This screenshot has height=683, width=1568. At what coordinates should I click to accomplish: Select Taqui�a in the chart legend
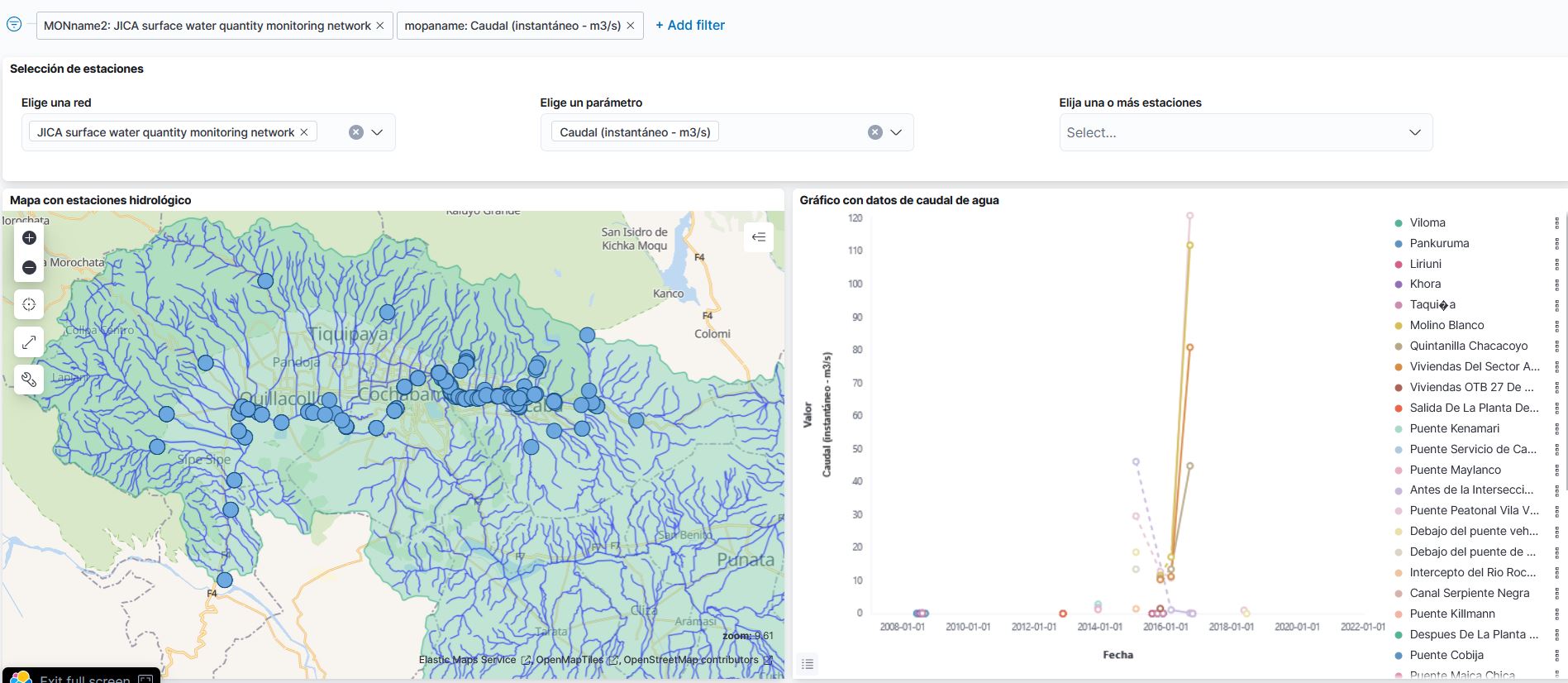(x=1432, y=305)
